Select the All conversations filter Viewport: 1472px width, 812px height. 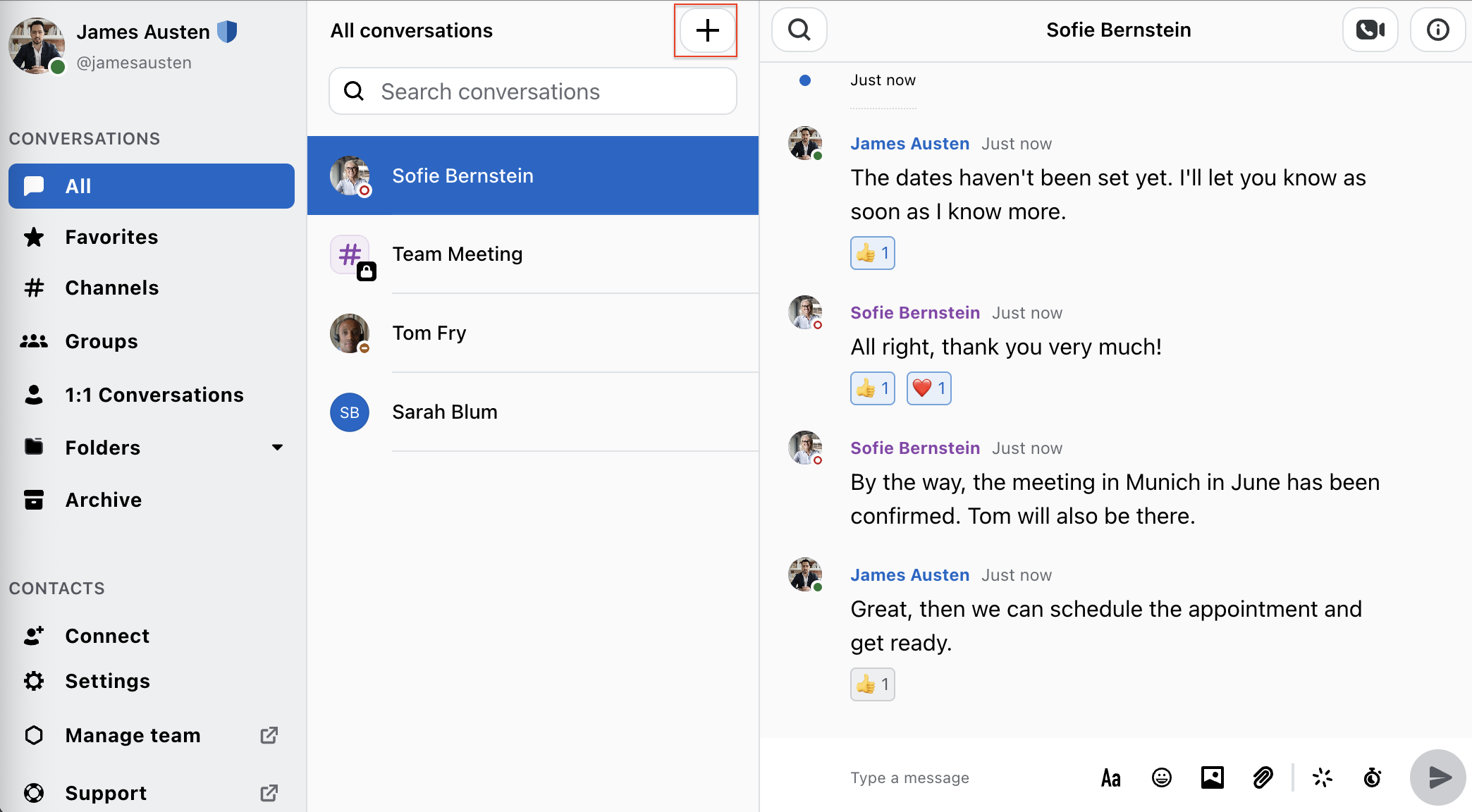[152, 186]
